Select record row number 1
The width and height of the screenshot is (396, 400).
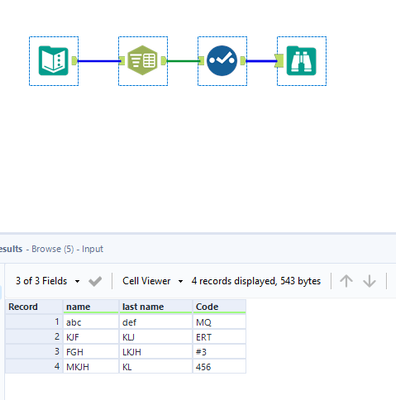tap(34, 322)
